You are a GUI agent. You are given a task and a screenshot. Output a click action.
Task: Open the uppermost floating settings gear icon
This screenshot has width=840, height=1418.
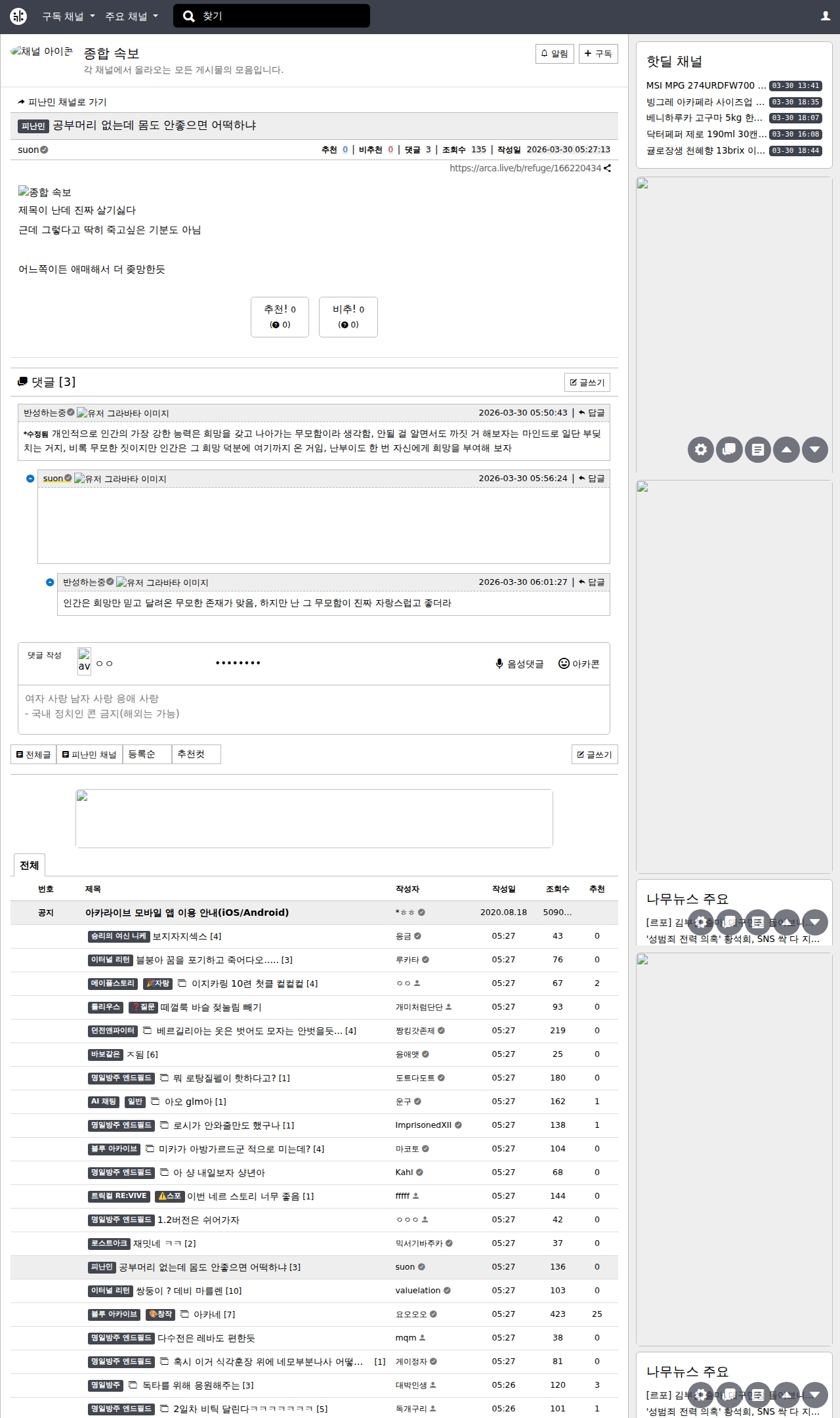pos(701,450)
